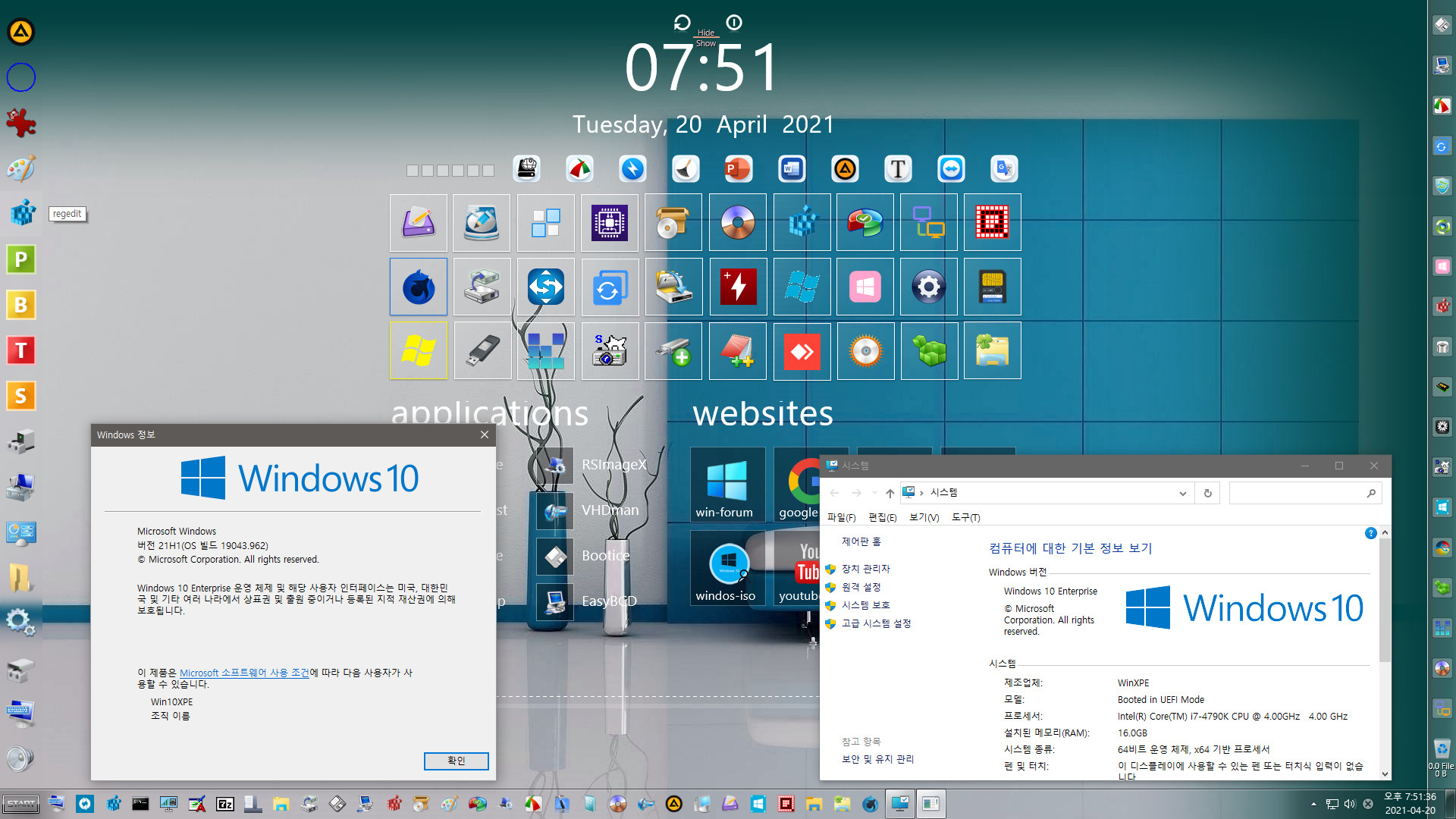The width and height of the screenshot is (1456, 819).
Task: Click 제어판 홈 in the 시스템 window
Action: coord(861,541)
